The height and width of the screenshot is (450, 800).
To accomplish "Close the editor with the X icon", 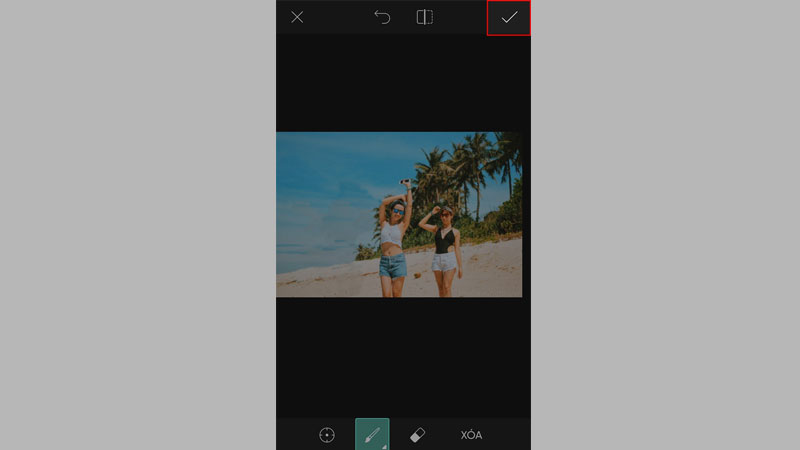I will (297, 17).
